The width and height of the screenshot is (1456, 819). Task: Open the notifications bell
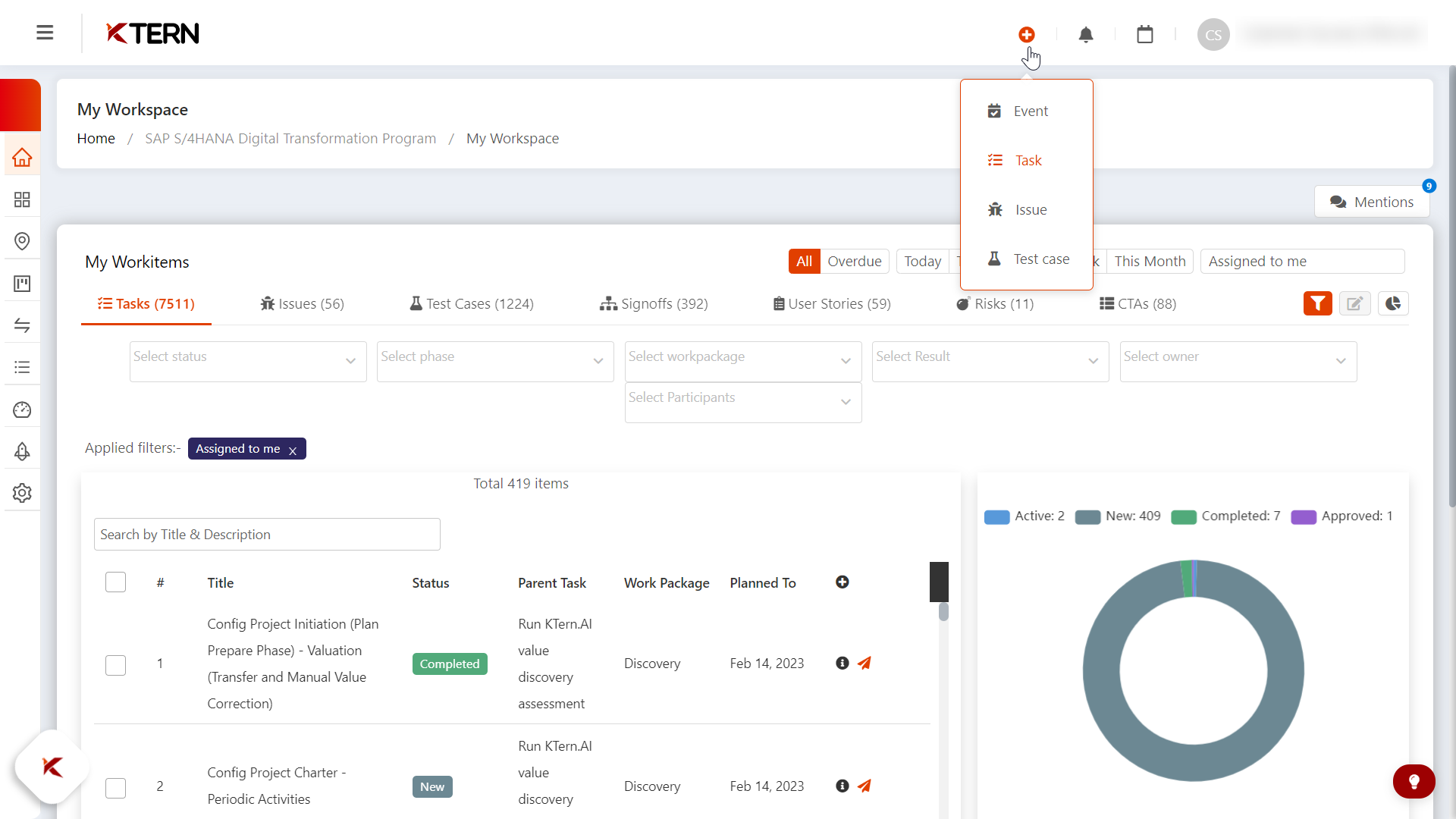coord(1086,34)
